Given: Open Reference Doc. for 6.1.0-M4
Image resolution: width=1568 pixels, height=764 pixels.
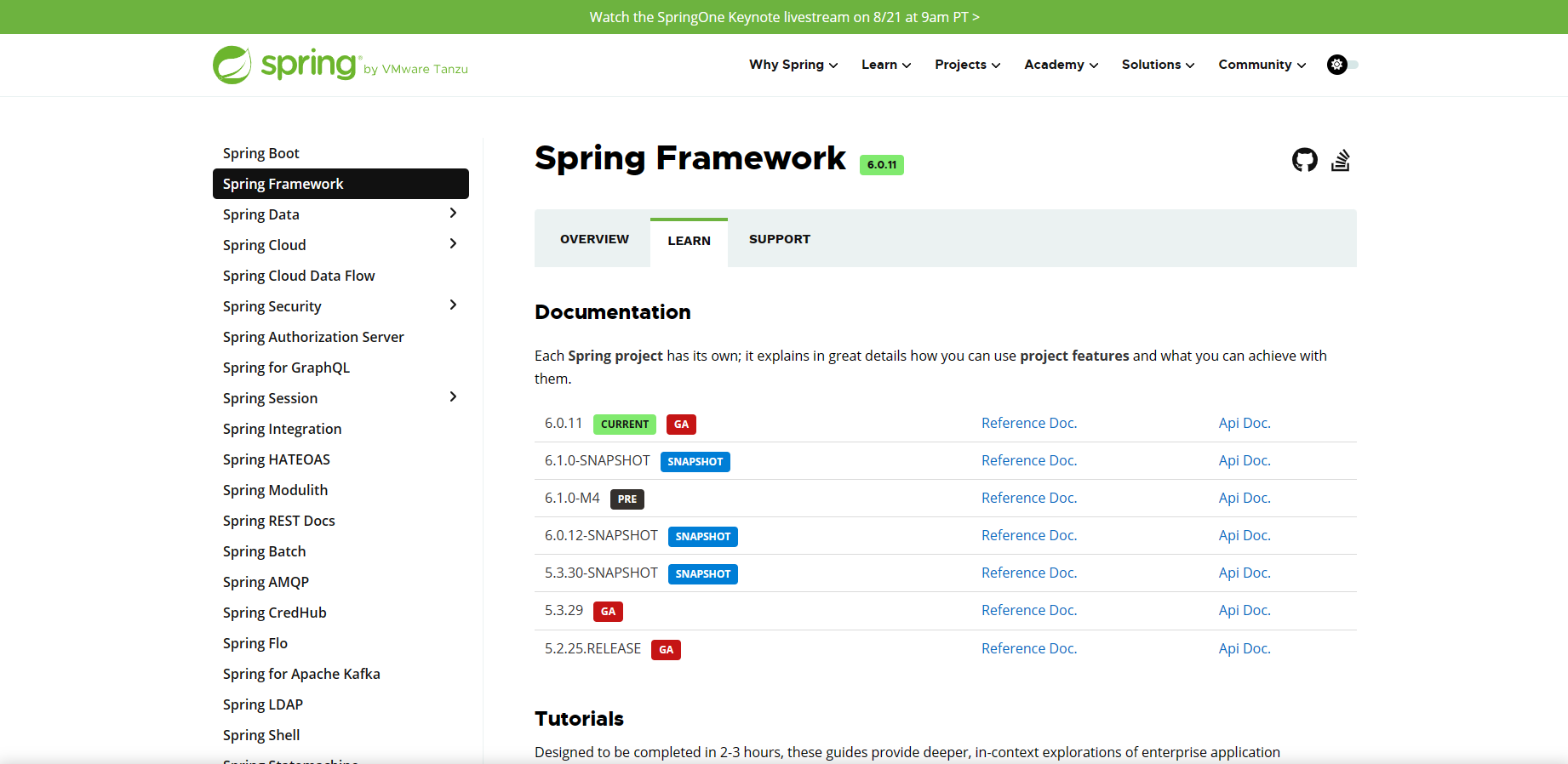Looking at the screenshot, I should (1029, 498).
